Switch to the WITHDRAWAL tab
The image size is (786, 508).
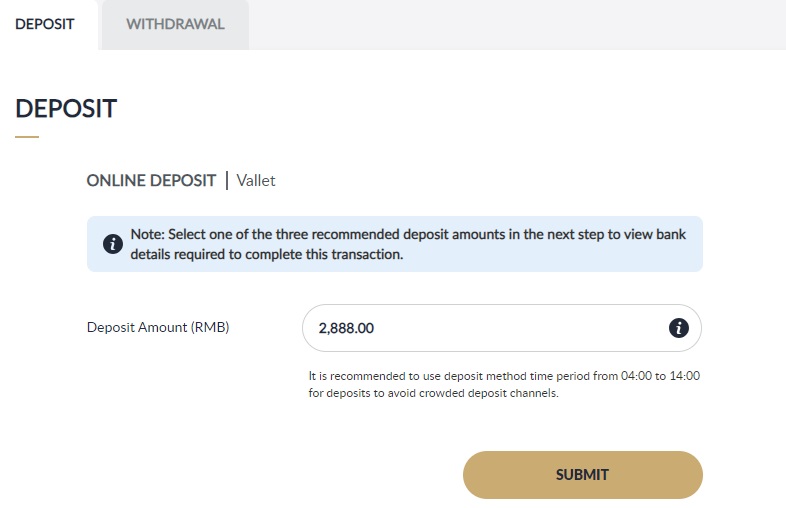pyautogui.click(x=175, y=24)
